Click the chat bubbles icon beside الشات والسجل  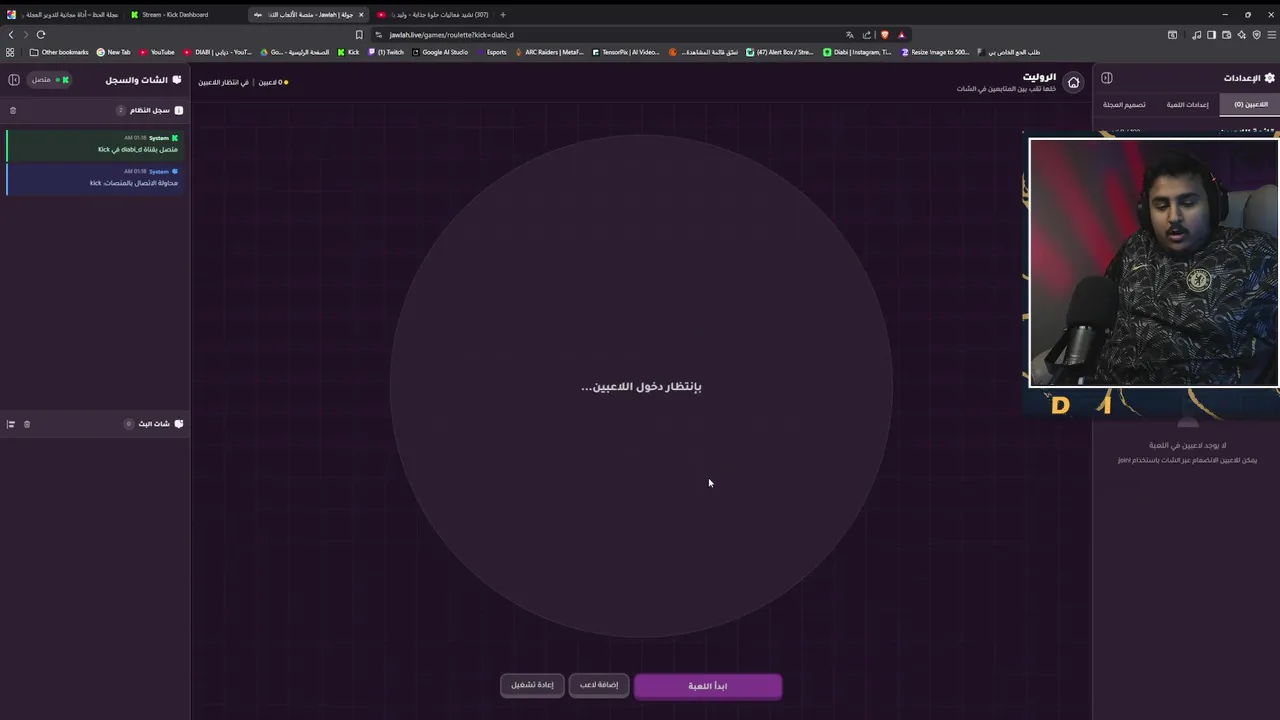177,80
